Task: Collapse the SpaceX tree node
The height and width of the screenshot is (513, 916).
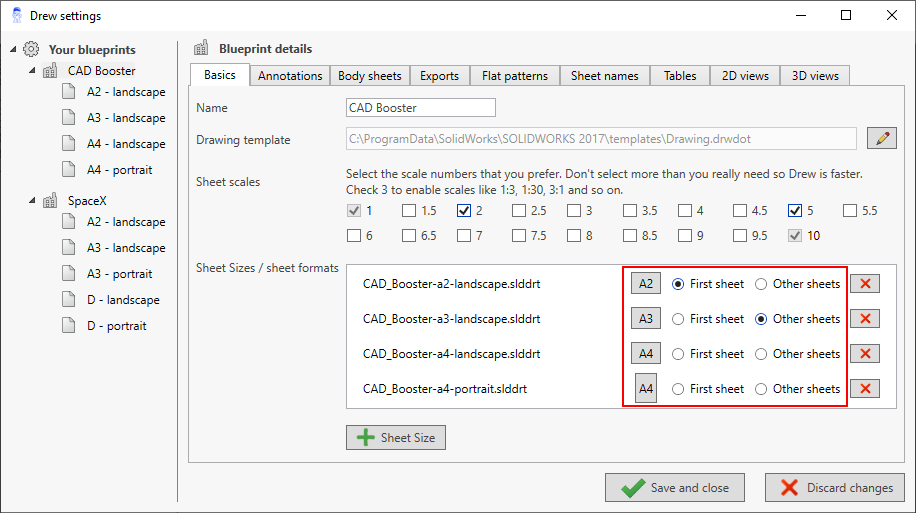Action: pyautogui.click(x=32, y=200)
